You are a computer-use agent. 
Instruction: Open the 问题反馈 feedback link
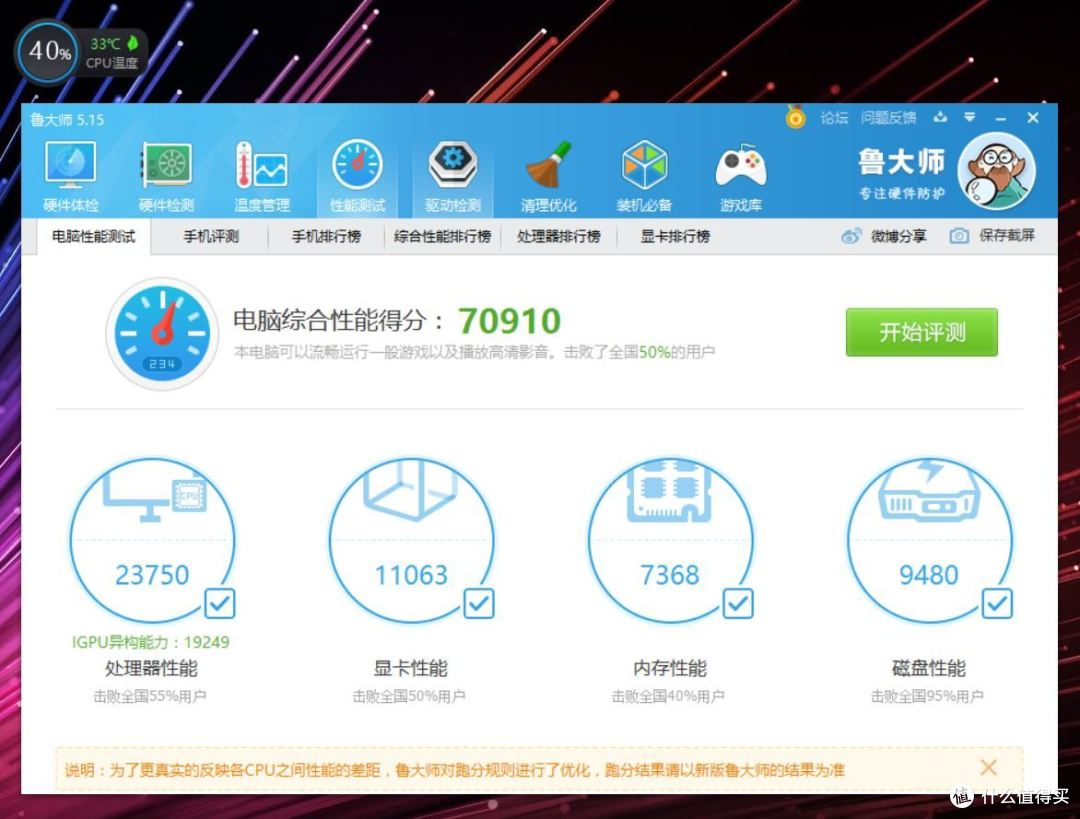point(888,118)
